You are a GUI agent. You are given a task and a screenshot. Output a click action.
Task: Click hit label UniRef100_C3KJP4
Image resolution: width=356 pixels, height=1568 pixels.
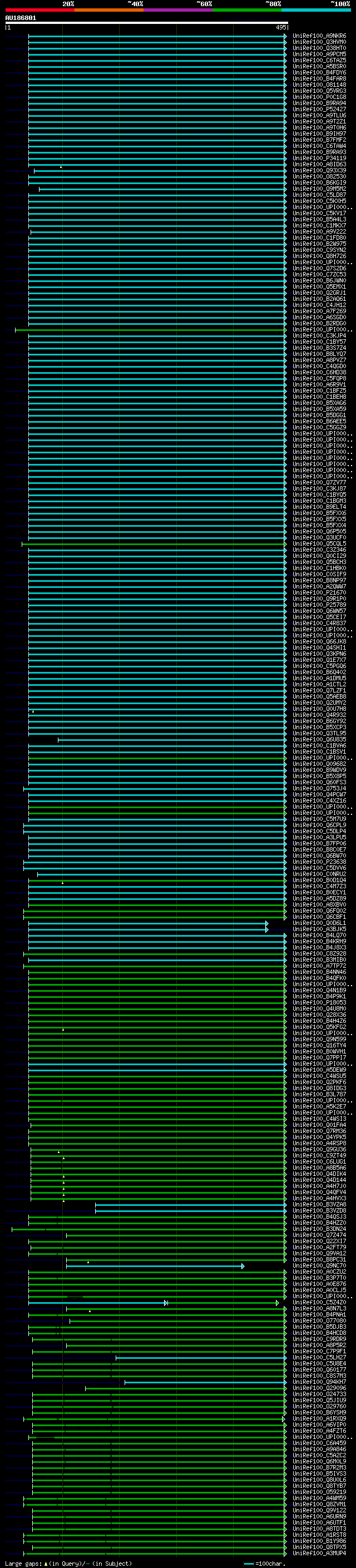tap(319, 335)
